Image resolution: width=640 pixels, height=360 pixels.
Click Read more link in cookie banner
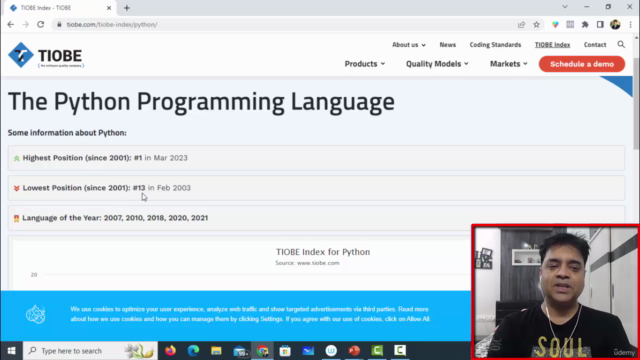pos(413,309)
